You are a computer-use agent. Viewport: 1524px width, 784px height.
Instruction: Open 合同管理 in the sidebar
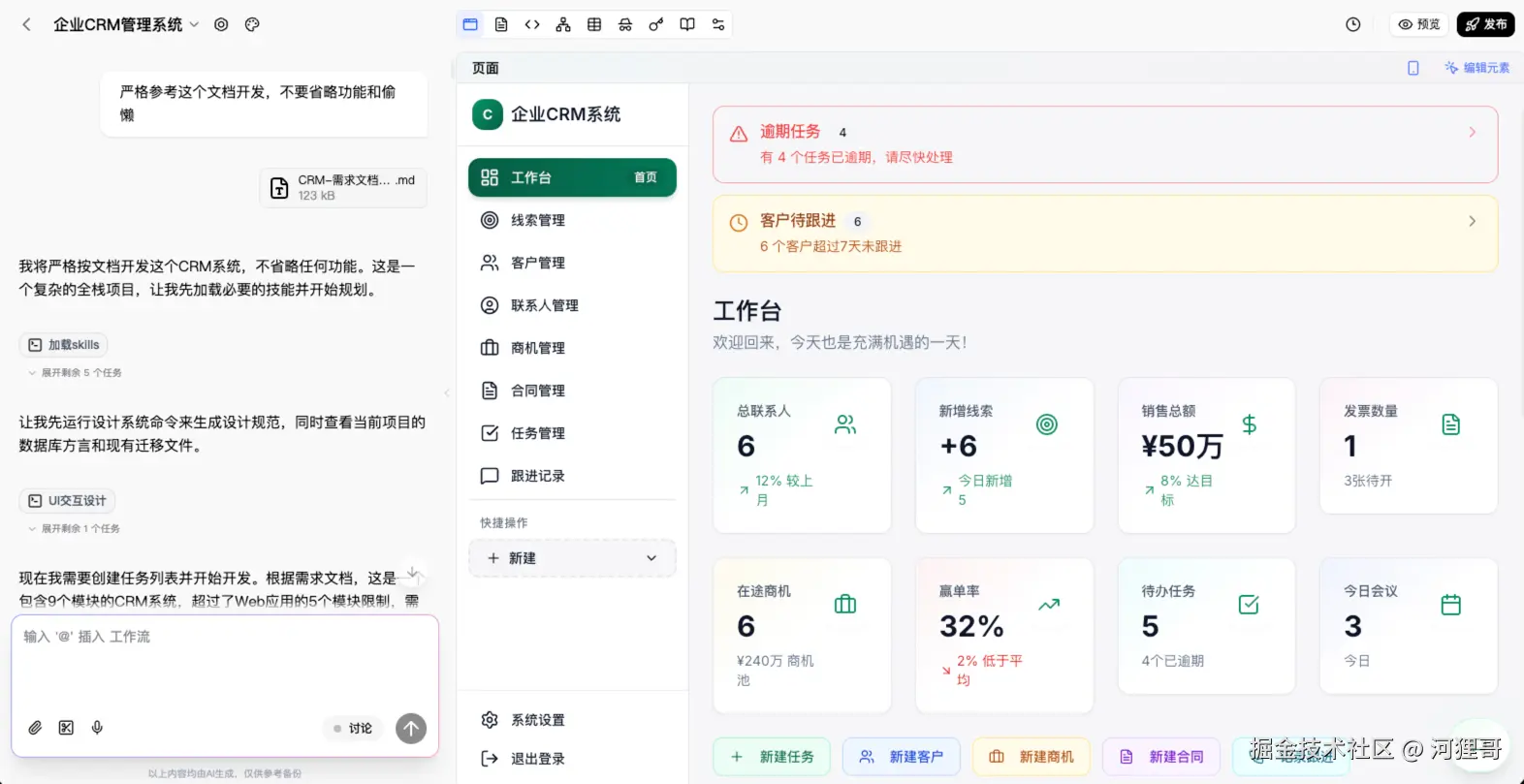coord(572,391)
